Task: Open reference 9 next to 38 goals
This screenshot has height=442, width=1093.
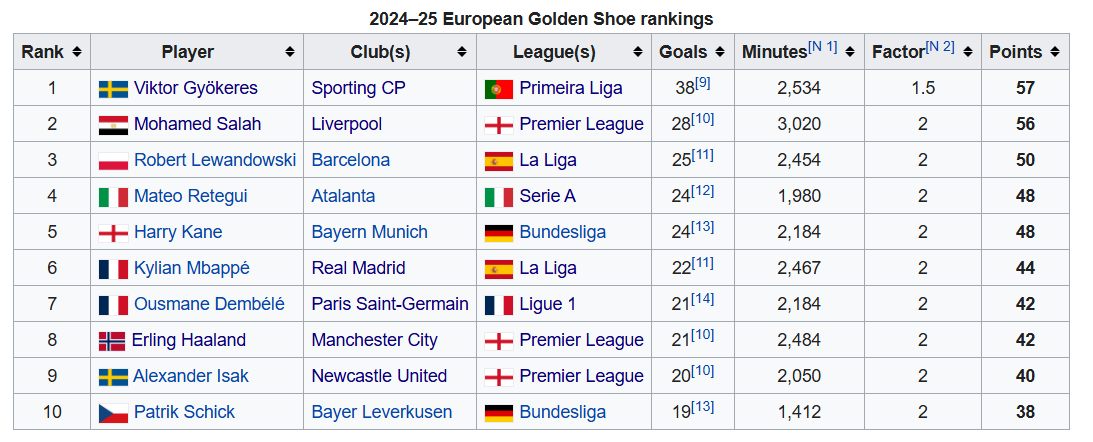Action: [703, 84]
